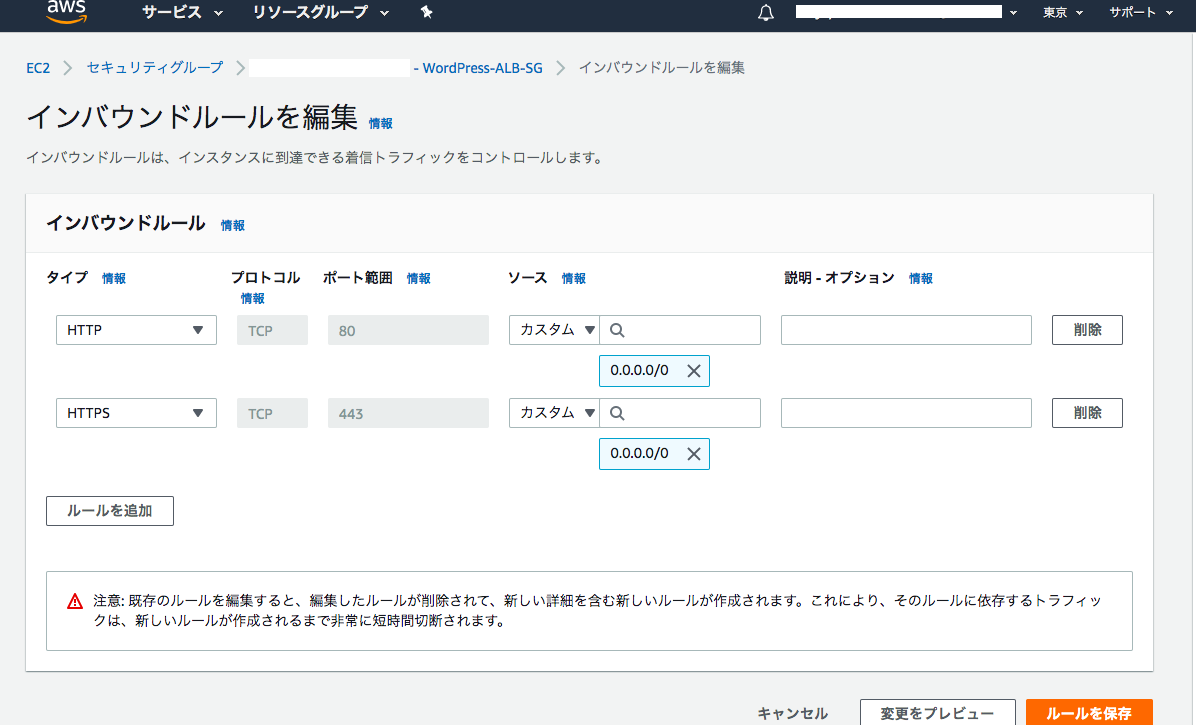Click the AWS logo home icon
Image resolution: width=1196 pixels, height=725 pixels.
(67, 11)
